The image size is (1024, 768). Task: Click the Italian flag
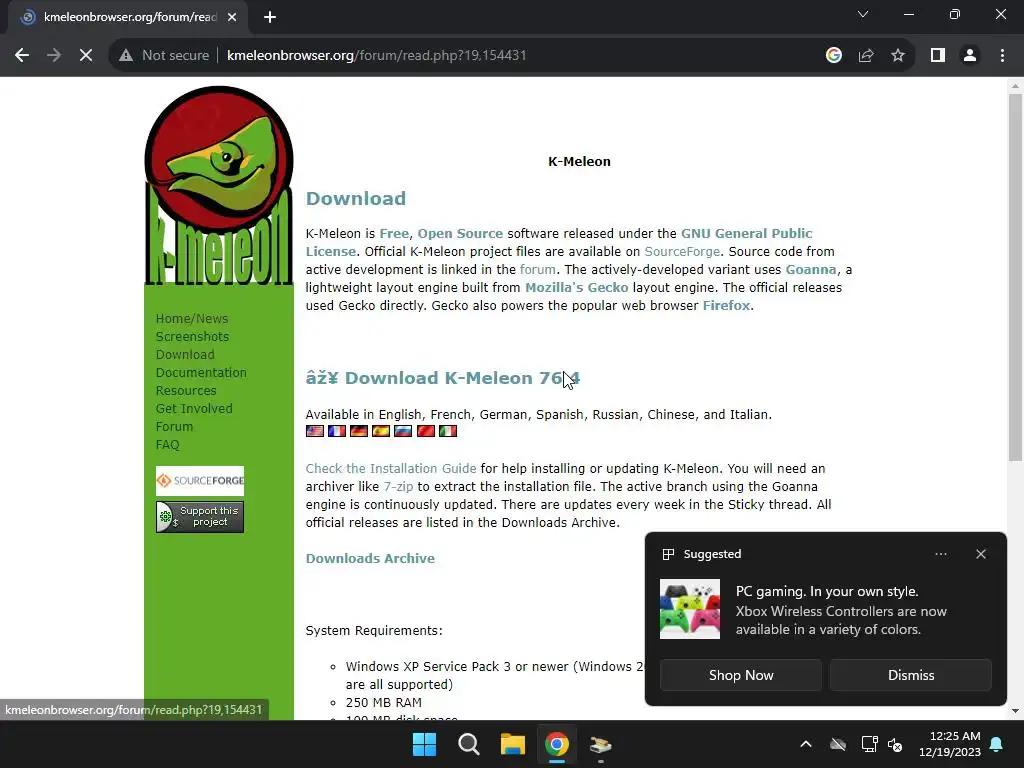tap(448, 431)
